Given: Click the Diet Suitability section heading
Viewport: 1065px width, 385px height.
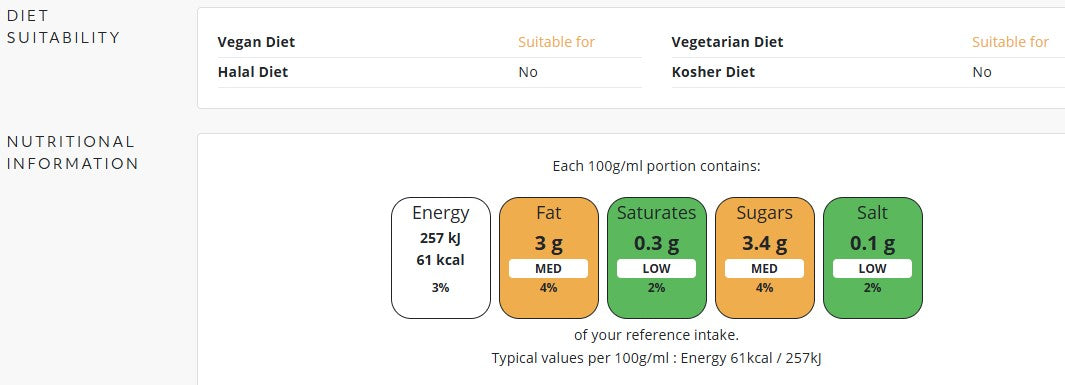Looking at the screenshot, I should pyautogui.click(x=63, y=26).
